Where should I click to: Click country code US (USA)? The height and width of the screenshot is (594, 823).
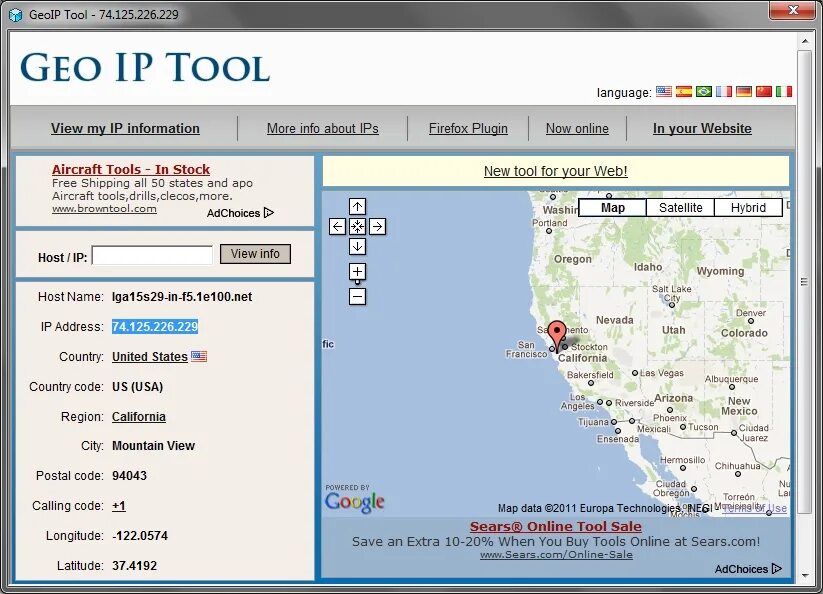138,387
